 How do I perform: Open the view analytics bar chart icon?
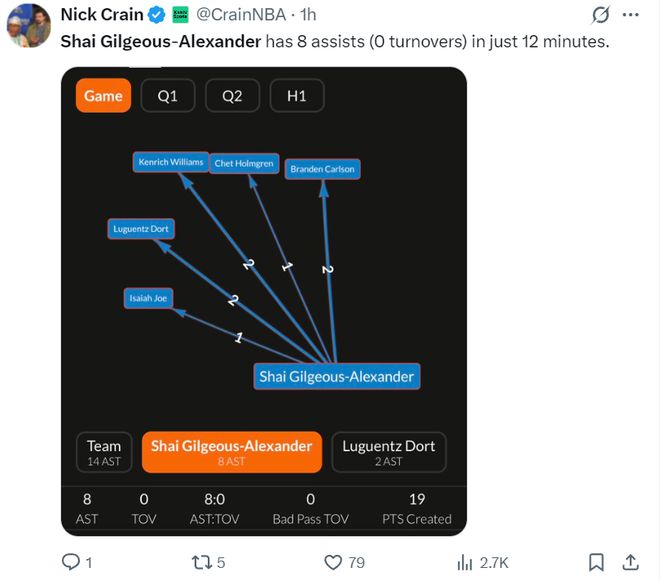(x=465, y=562)
